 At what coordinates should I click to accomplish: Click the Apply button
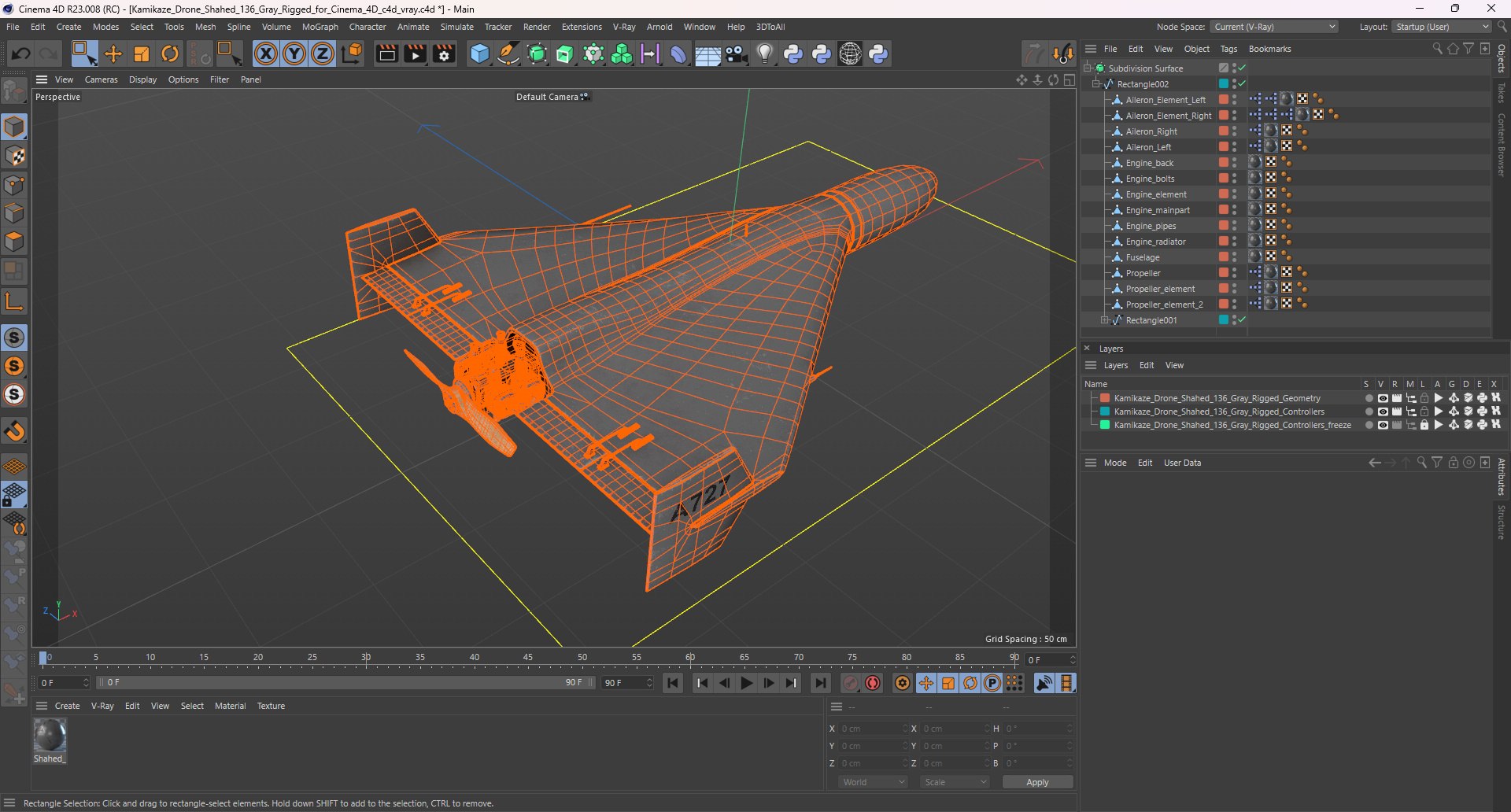point(1037,782)
